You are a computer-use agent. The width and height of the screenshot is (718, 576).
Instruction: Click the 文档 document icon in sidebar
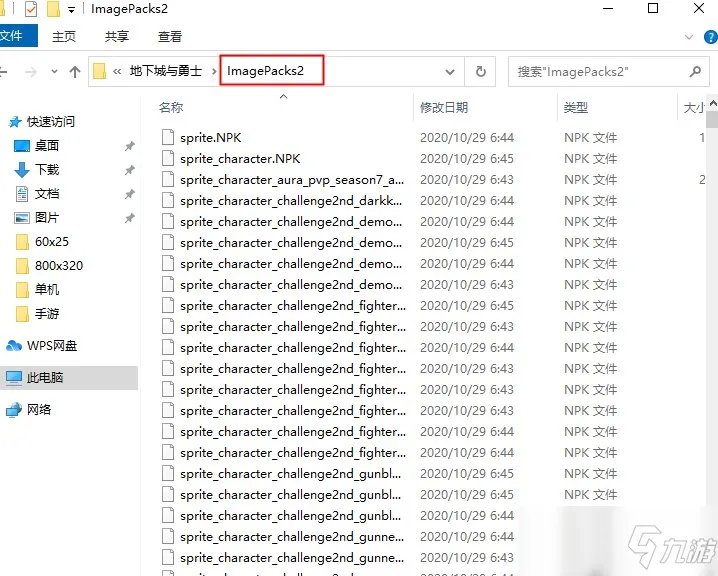pos(22,194)
